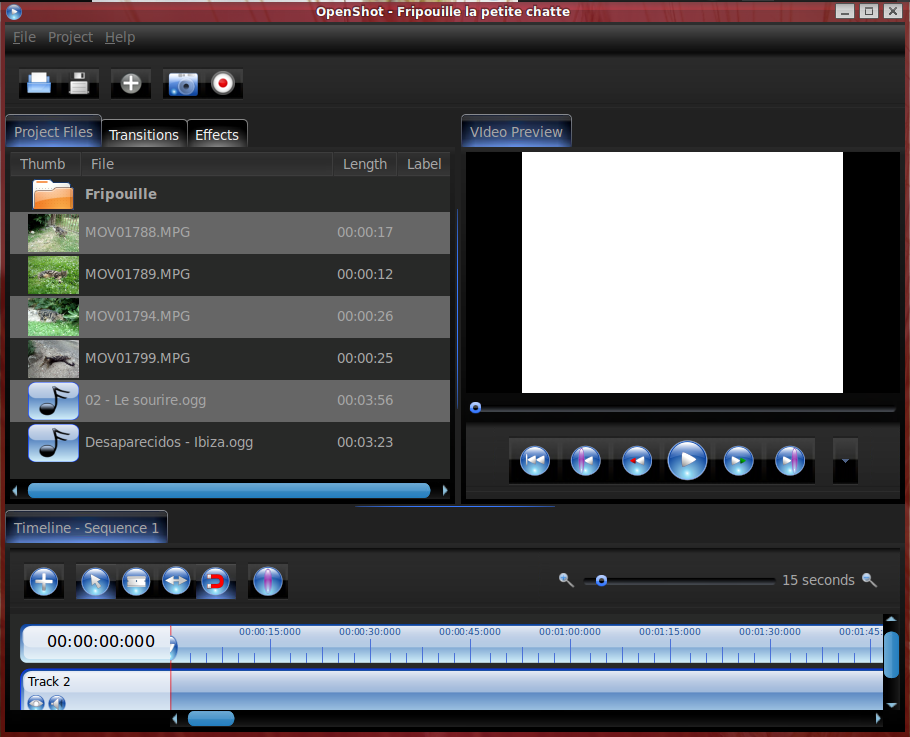
Task: Click the Length column header
Action: tap(364, 164)
